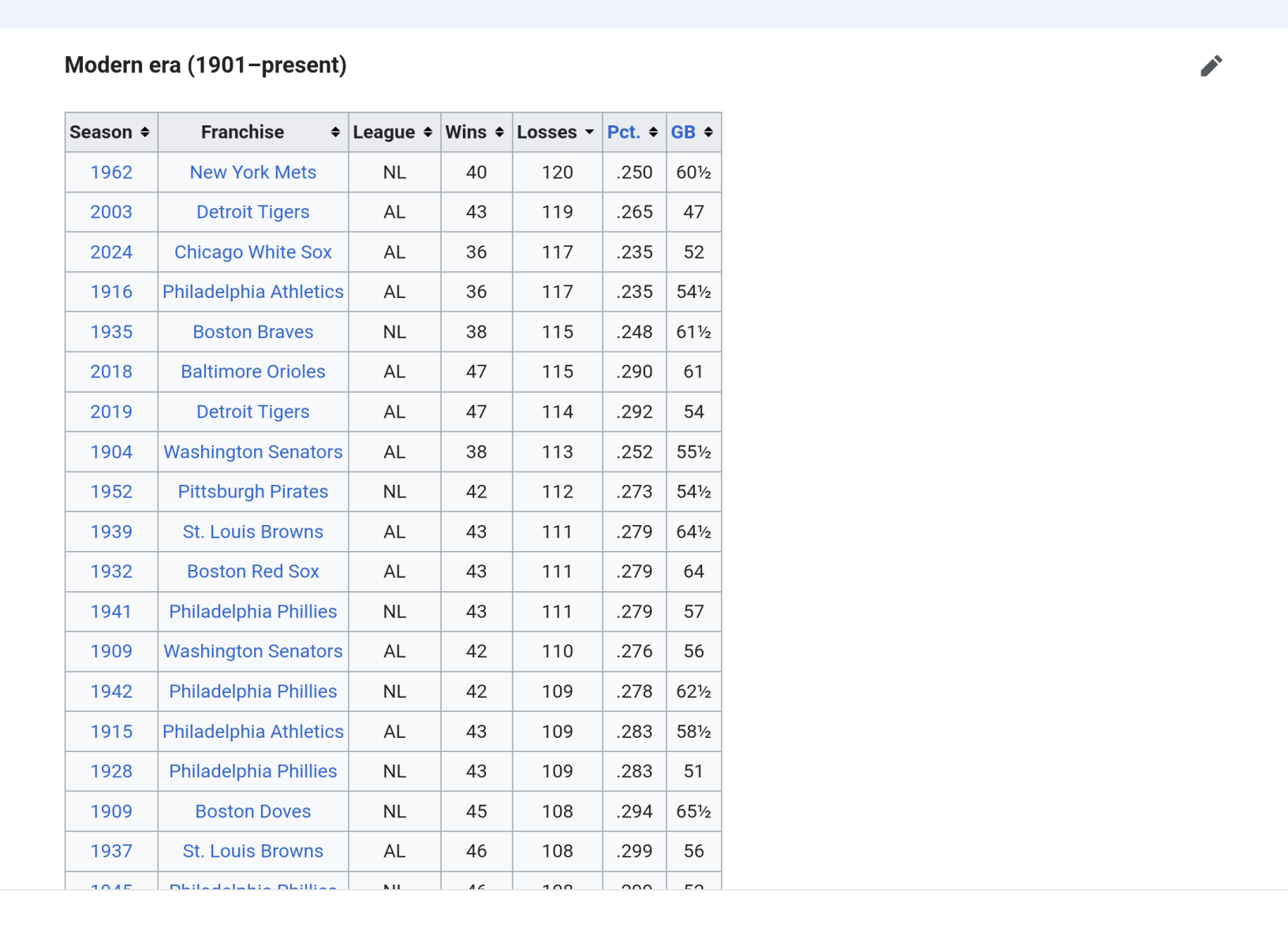
Task: Open the 2024 season link
Action: [111, 252]
